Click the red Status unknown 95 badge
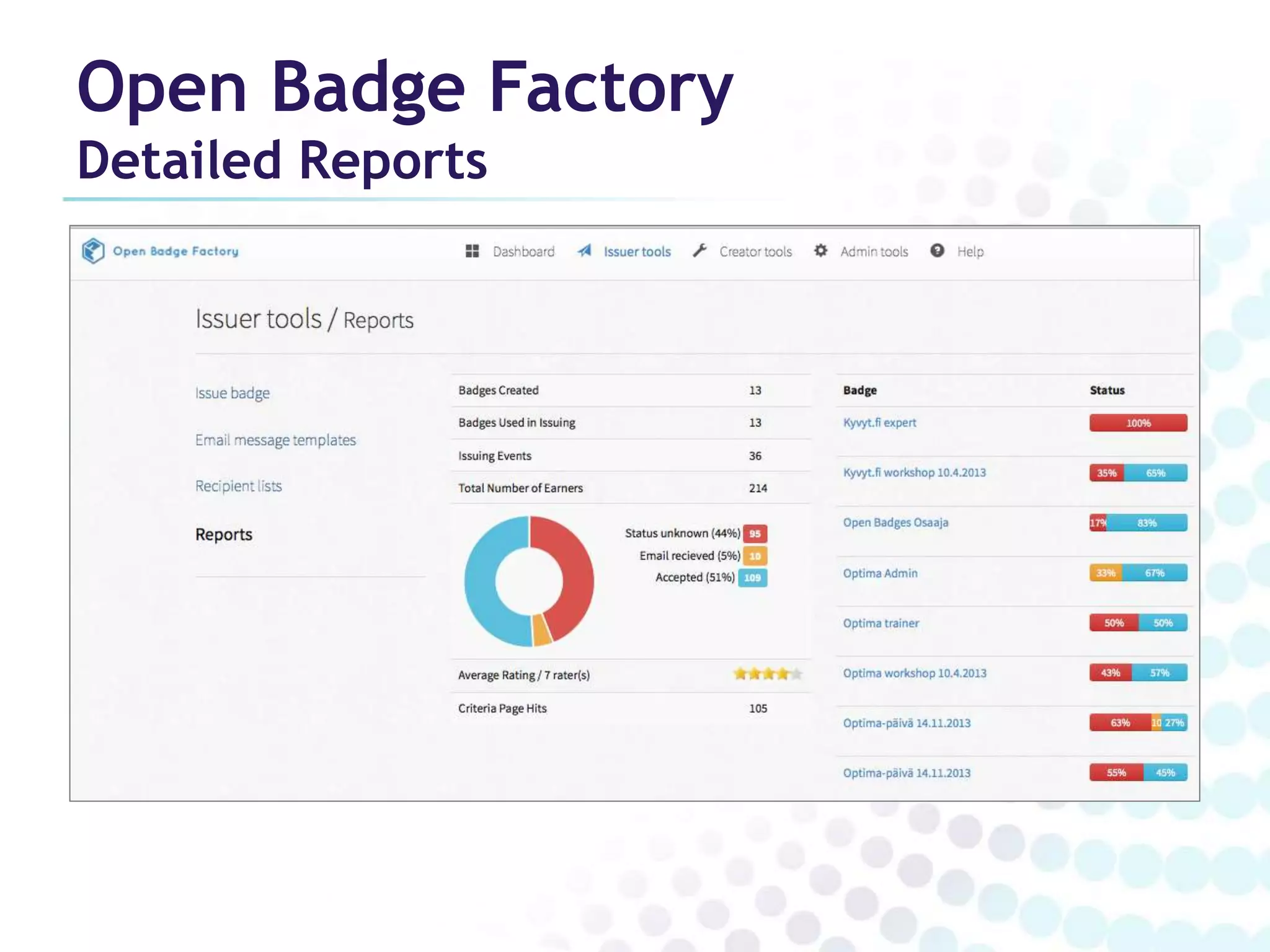The height and width of the screenshot is (952, 1270). (755, 534)
